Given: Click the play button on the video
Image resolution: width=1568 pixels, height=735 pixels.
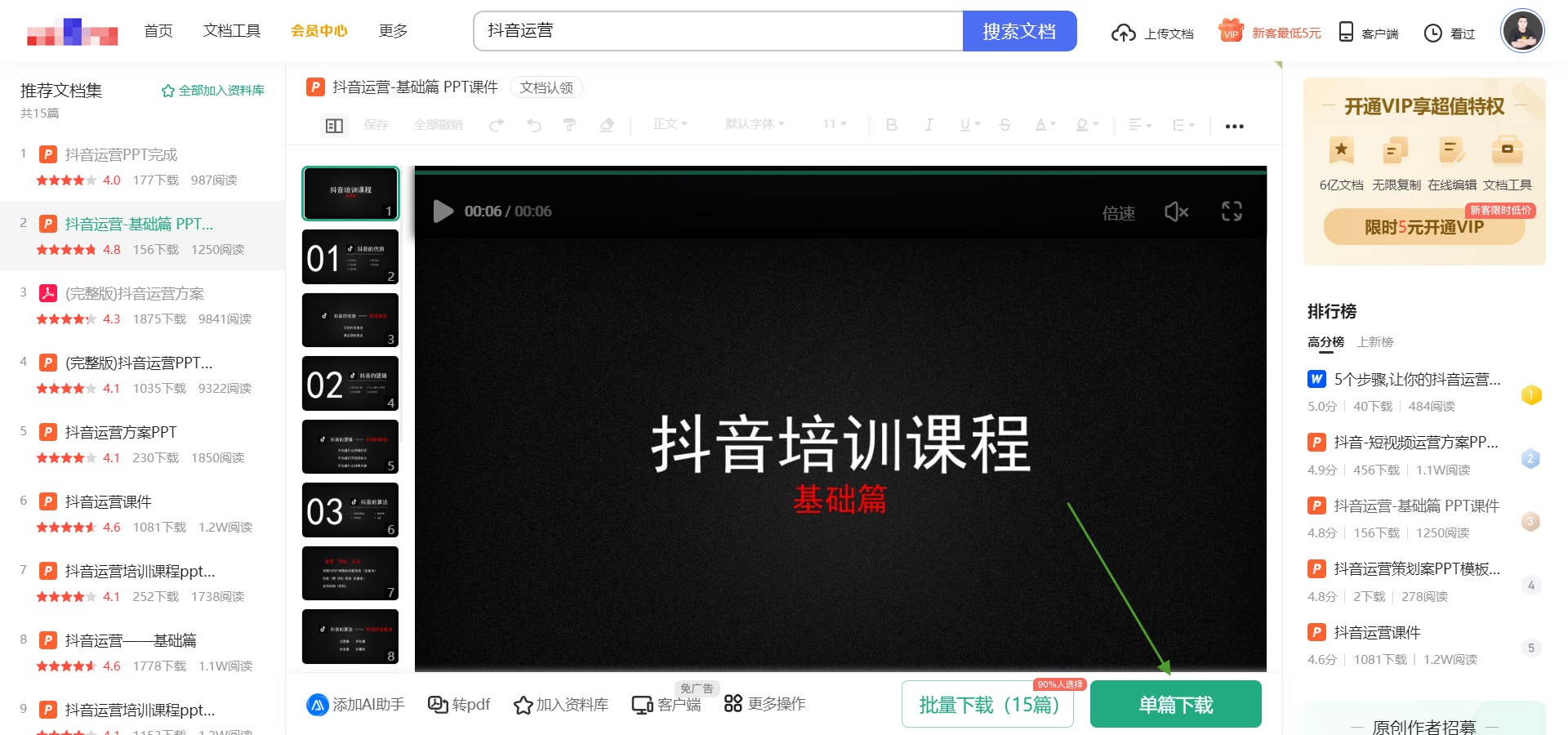Looking at the screenshot, I should pos(443,212).
